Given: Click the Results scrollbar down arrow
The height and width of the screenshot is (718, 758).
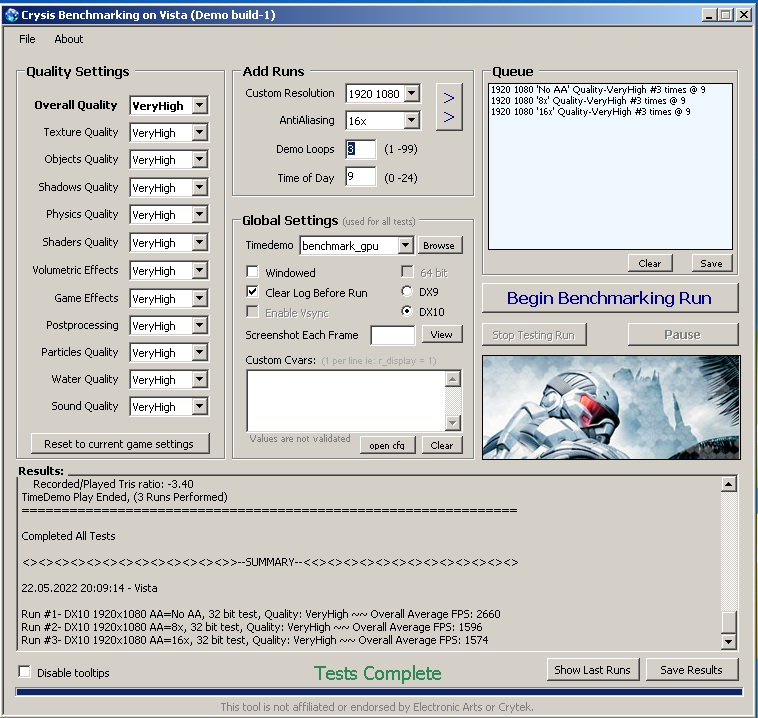Looking at the screenshot, I should pos(729,642).
